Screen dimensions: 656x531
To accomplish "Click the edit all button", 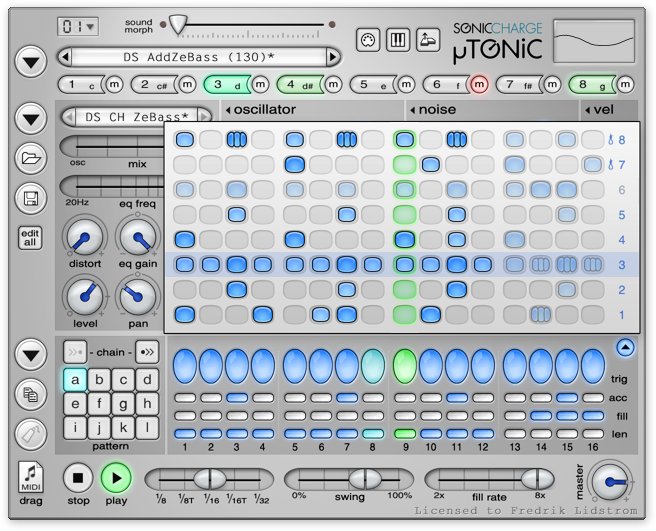I will click(x=30, y=238).
